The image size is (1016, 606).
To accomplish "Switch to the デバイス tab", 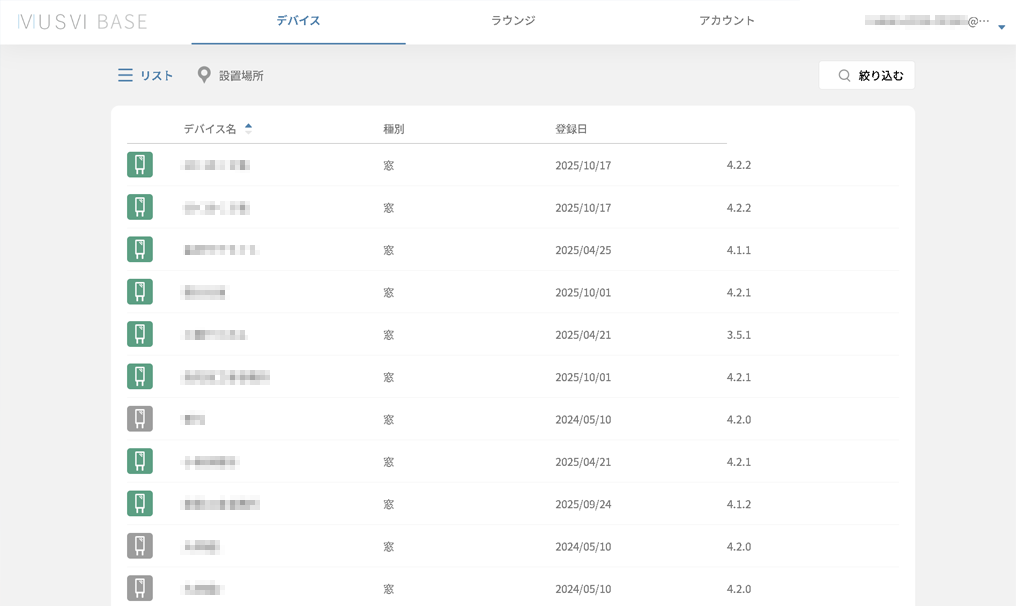I will pyautogui.click(x=298, y=21).
